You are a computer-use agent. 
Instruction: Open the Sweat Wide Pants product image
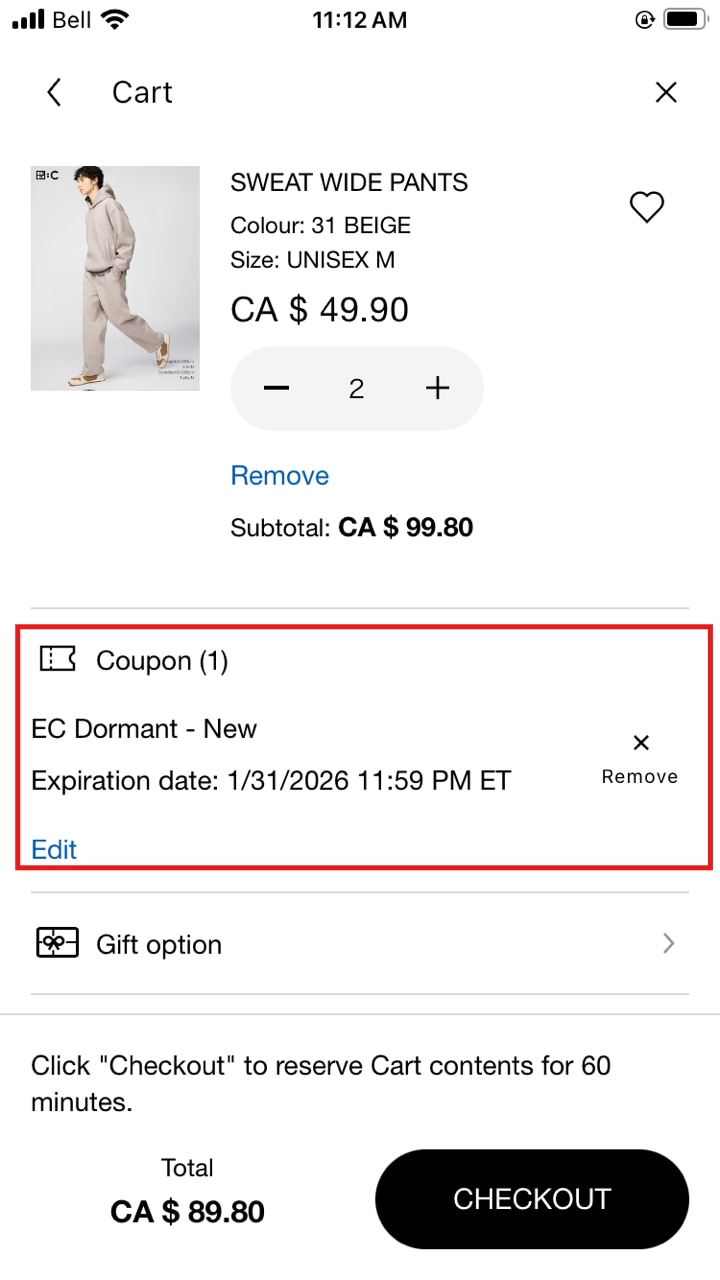115,278
